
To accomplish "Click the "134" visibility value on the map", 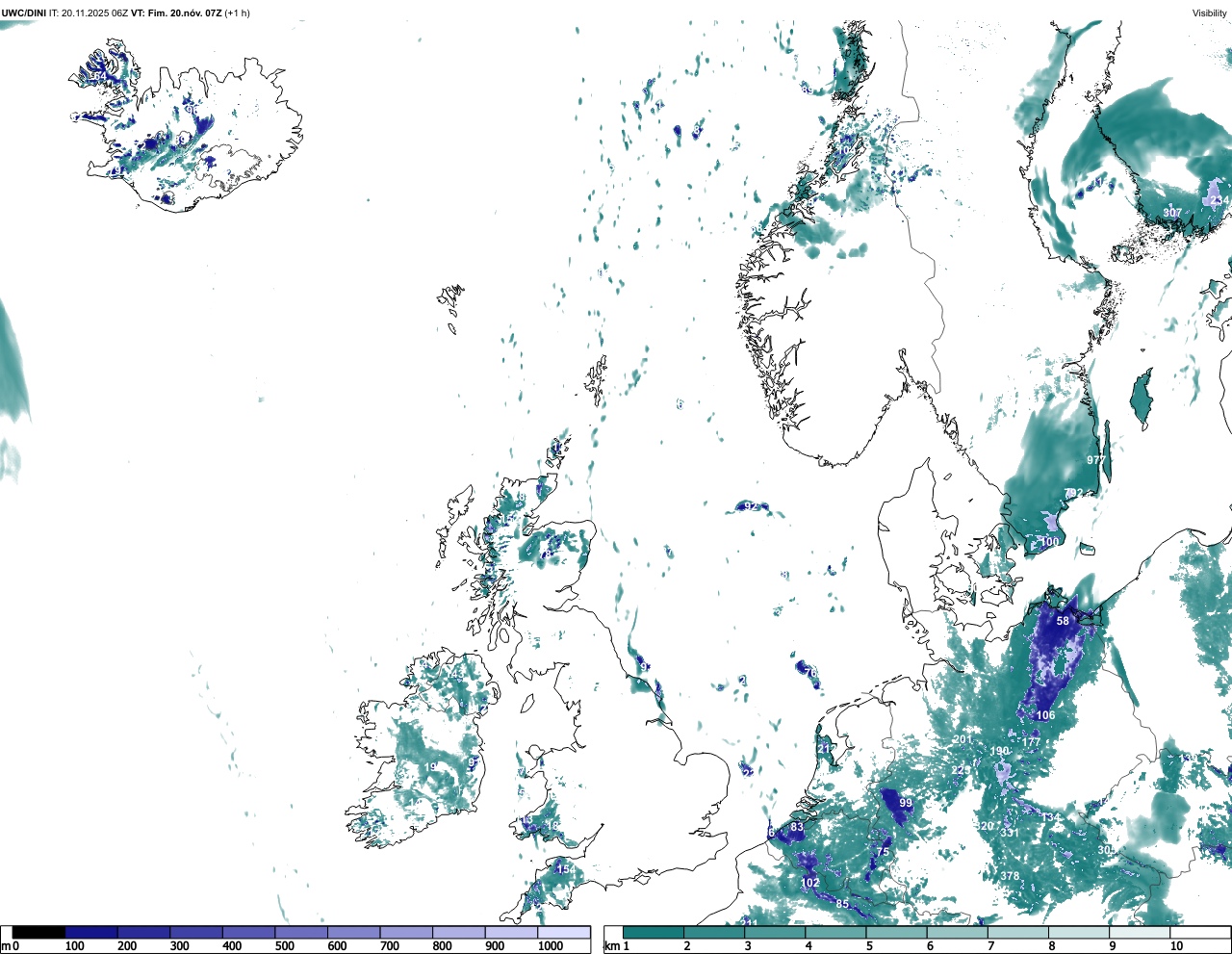I will tap(1050, 817).
